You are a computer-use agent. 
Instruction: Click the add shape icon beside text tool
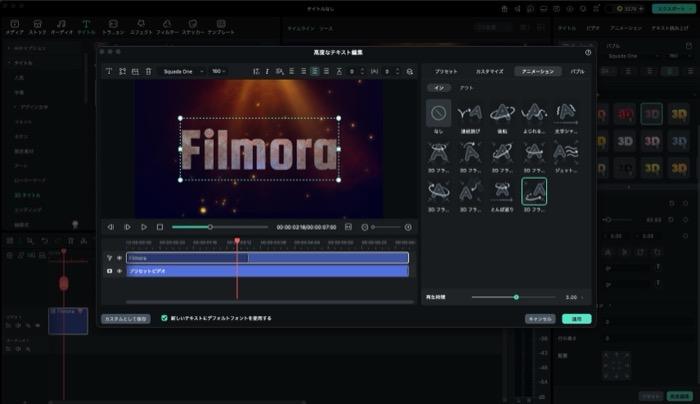pyautogui.click(x=122, y=71)
